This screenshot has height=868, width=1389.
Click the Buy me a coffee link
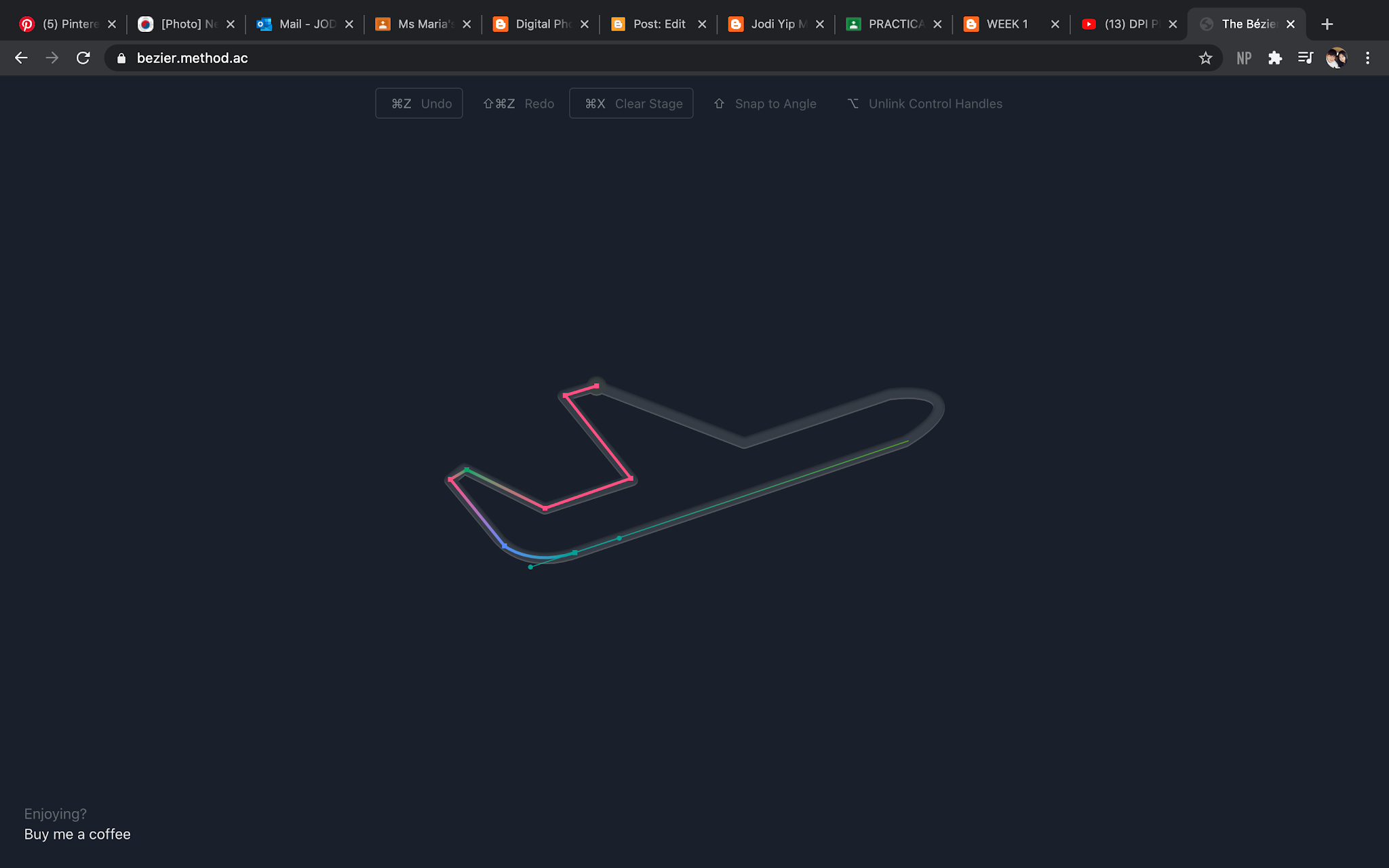(x=77, y=834)
